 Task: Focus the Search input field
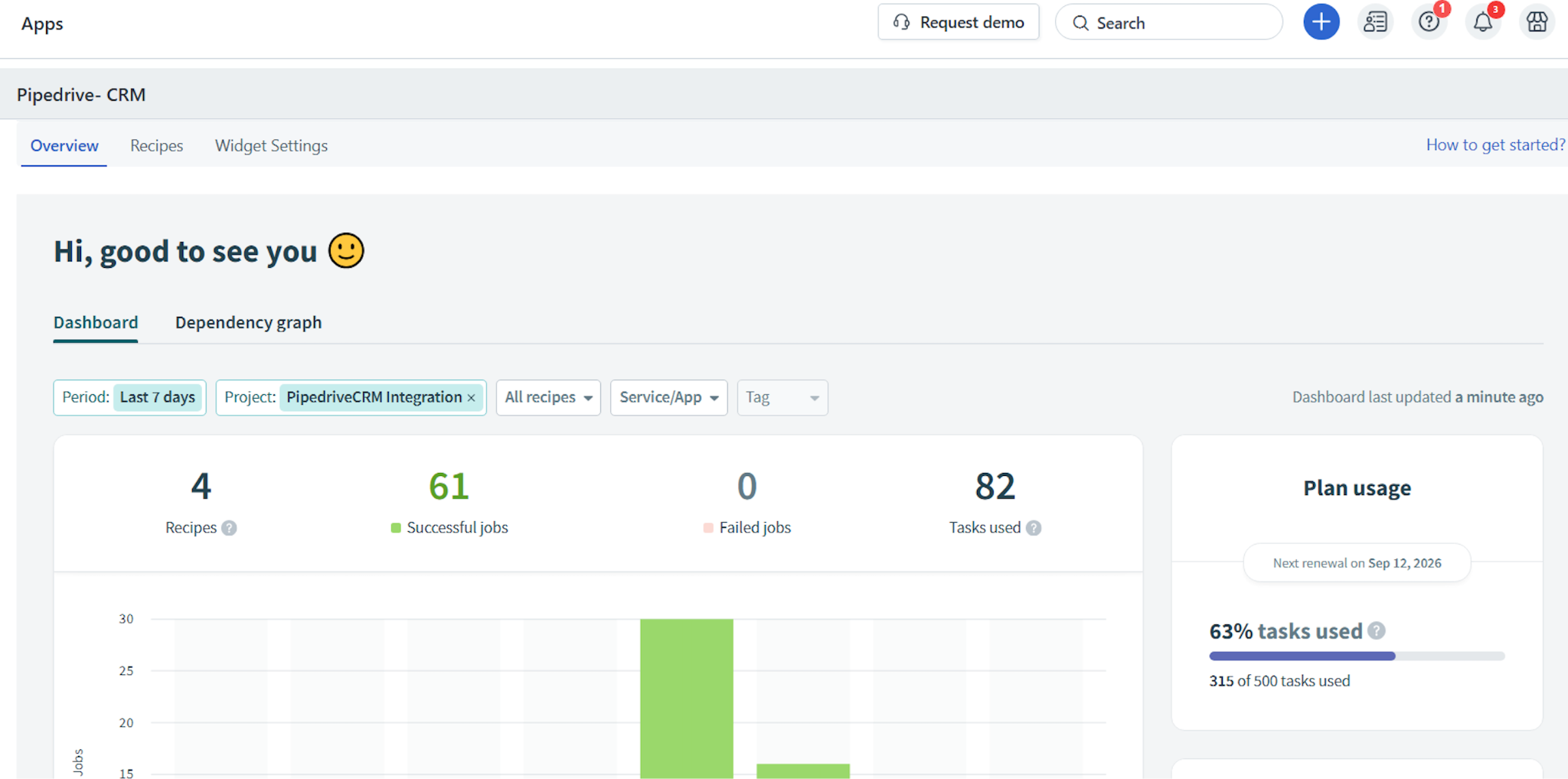pos(1168,22)
